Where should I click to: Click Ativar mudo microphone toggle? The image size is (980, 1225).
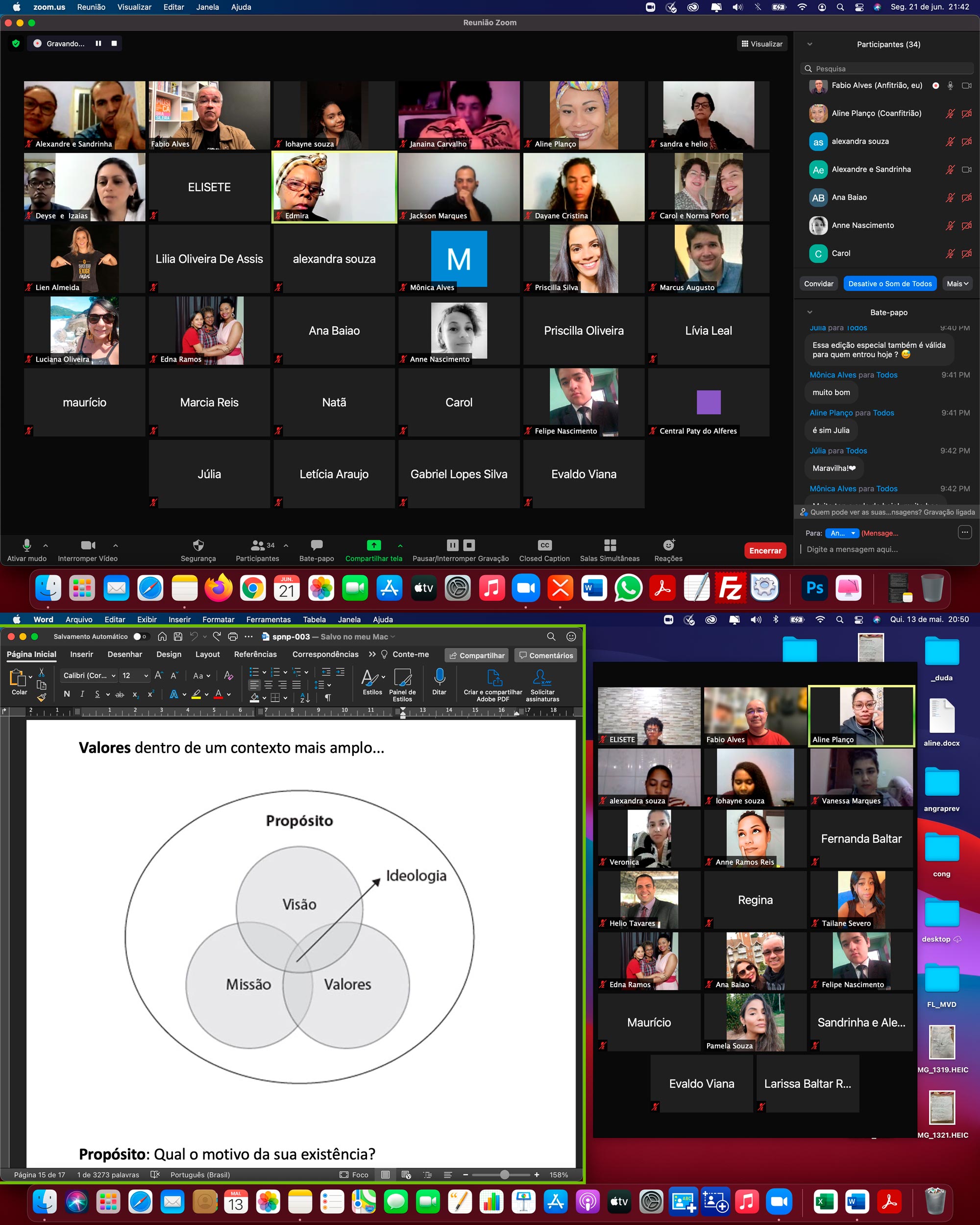point(26,545)
